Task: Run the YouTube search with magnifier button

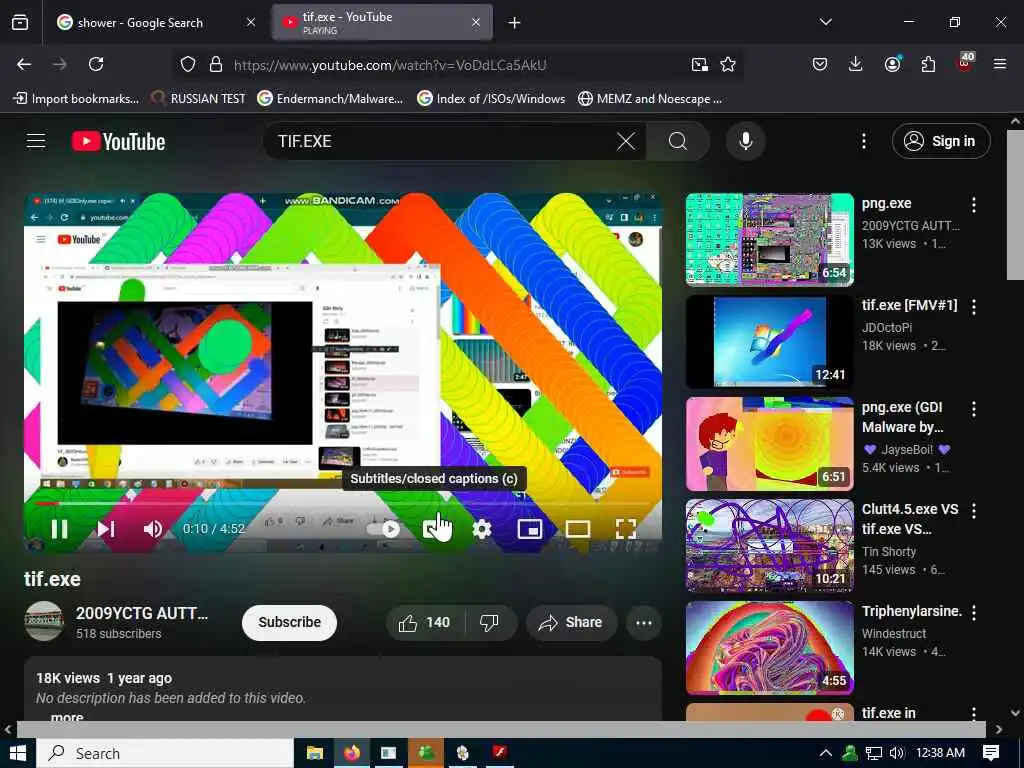Action: 678,141
